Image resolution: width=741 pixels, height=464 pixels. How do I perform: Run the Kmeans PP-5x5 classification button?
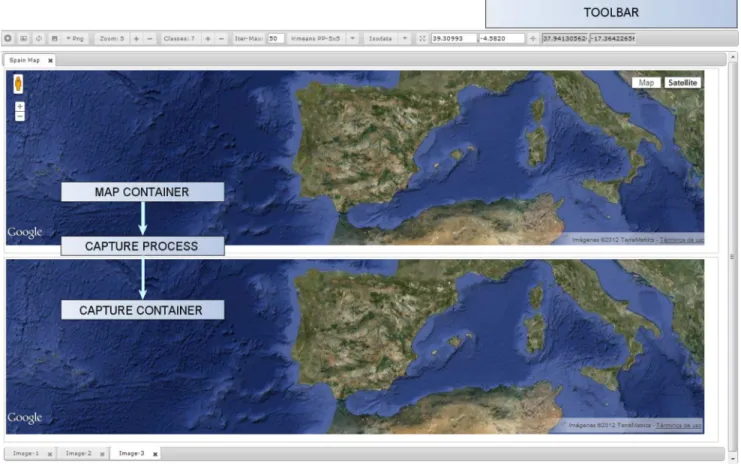click(x=316, y=39)
